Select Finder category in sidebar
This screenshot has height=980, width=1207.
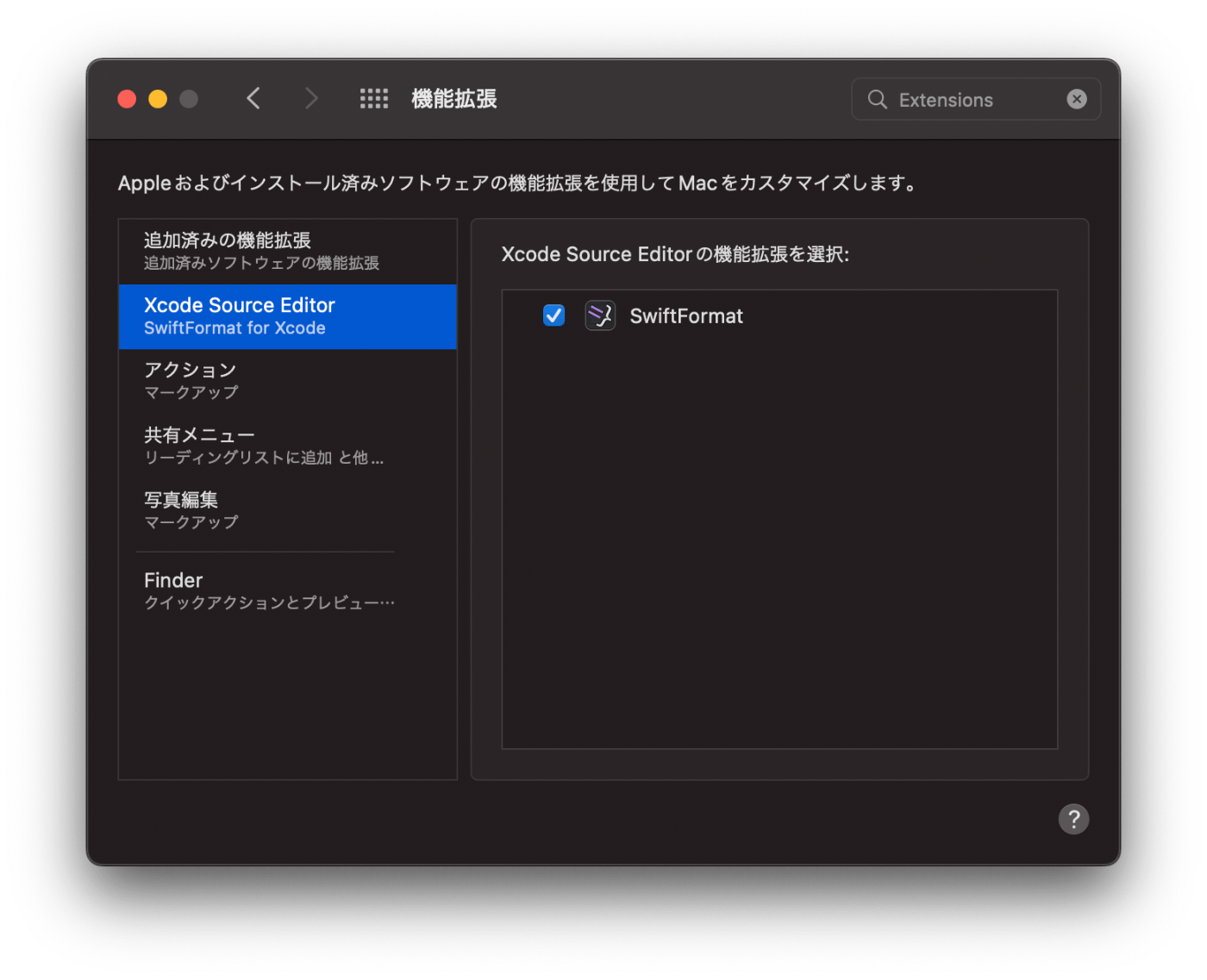click(287, 590)
